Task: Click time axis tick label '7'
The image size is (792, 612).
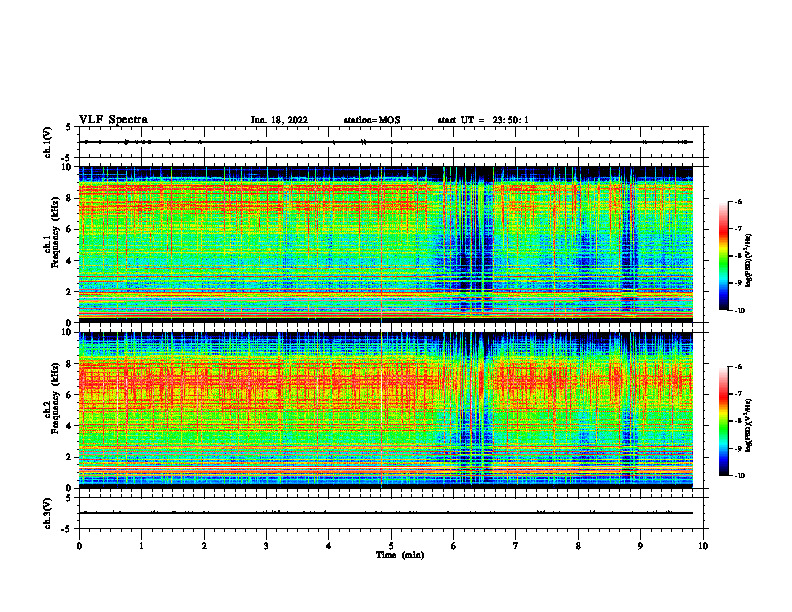Action: (516, 546)
